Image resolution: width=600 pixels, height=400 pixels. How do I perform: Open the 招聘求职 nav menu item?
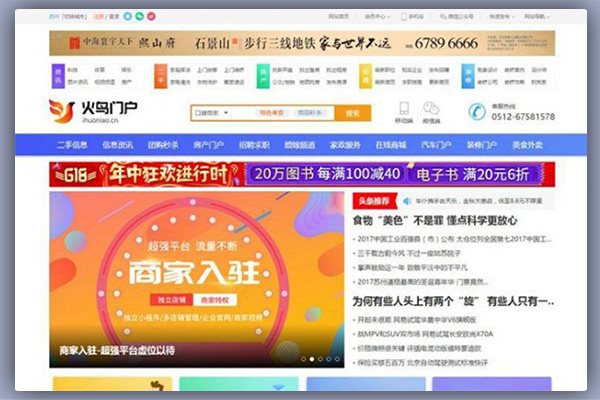(x=254, y=145)
